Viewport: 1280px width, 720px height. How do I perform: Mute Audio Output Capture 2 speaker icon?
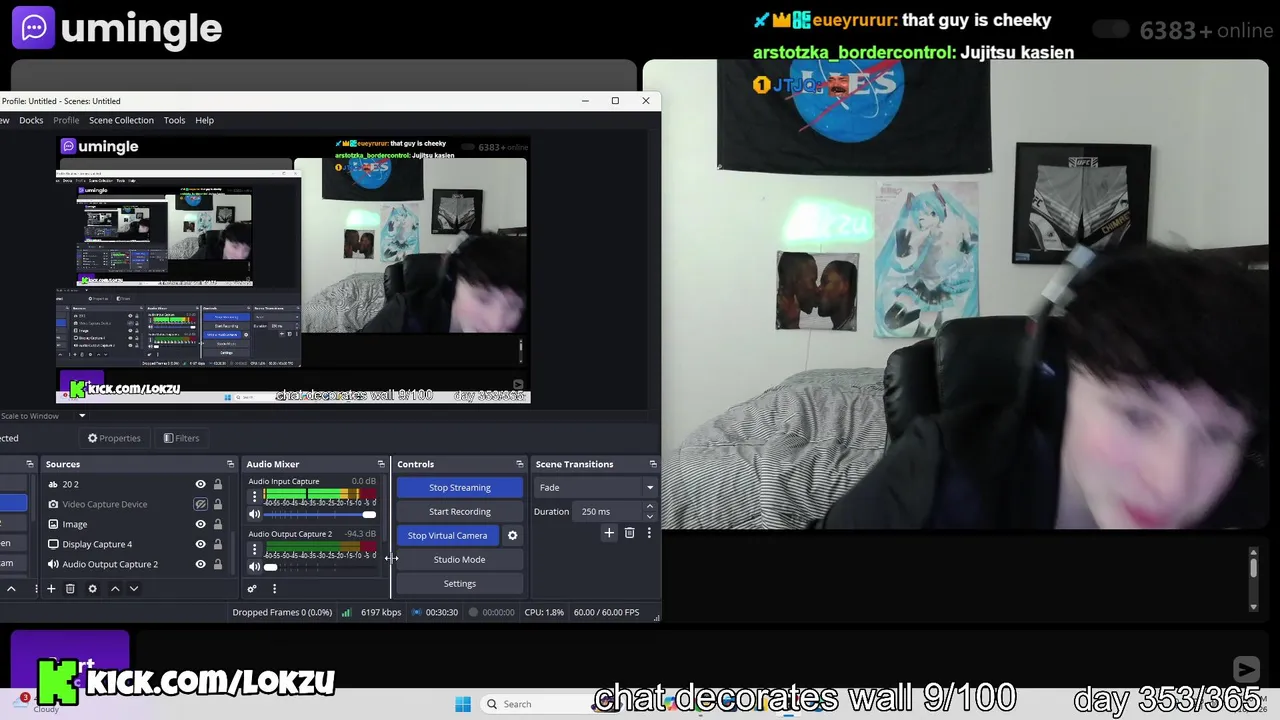point(254,567)
